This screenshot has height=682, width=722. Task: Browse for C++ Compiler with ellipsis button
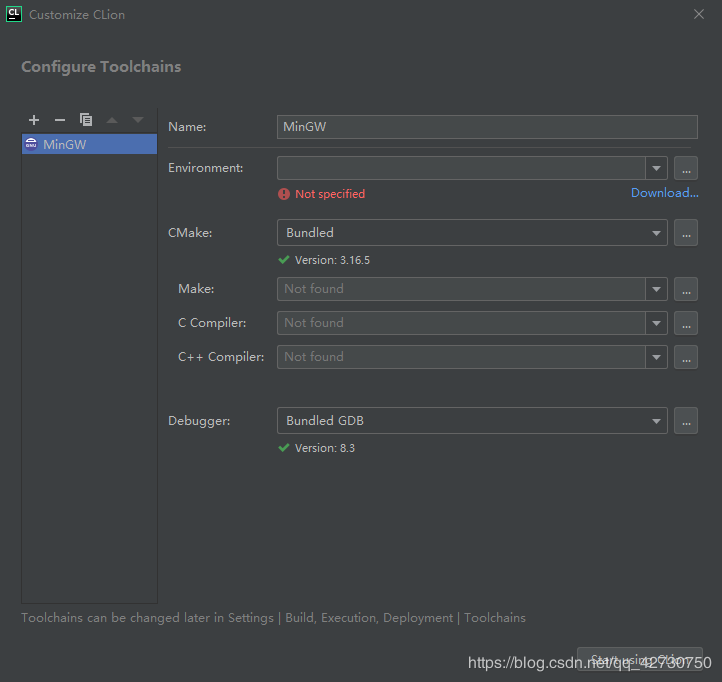(685, 357)
